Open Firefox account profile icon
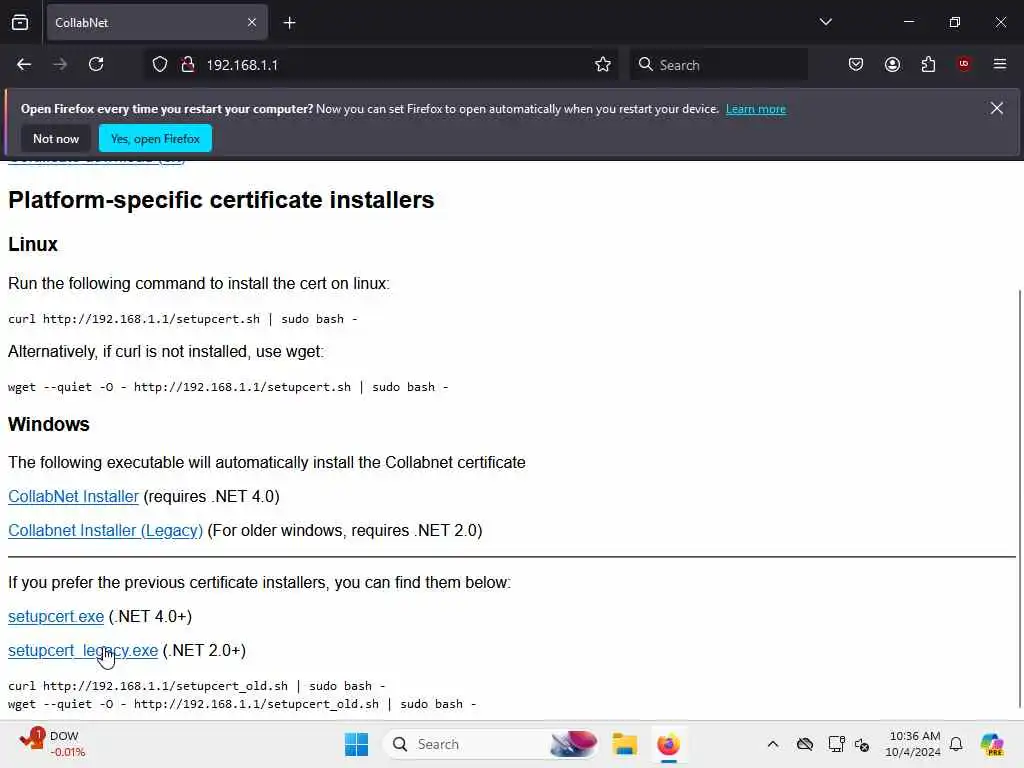 pyautogui.click(x=893, y=64)
